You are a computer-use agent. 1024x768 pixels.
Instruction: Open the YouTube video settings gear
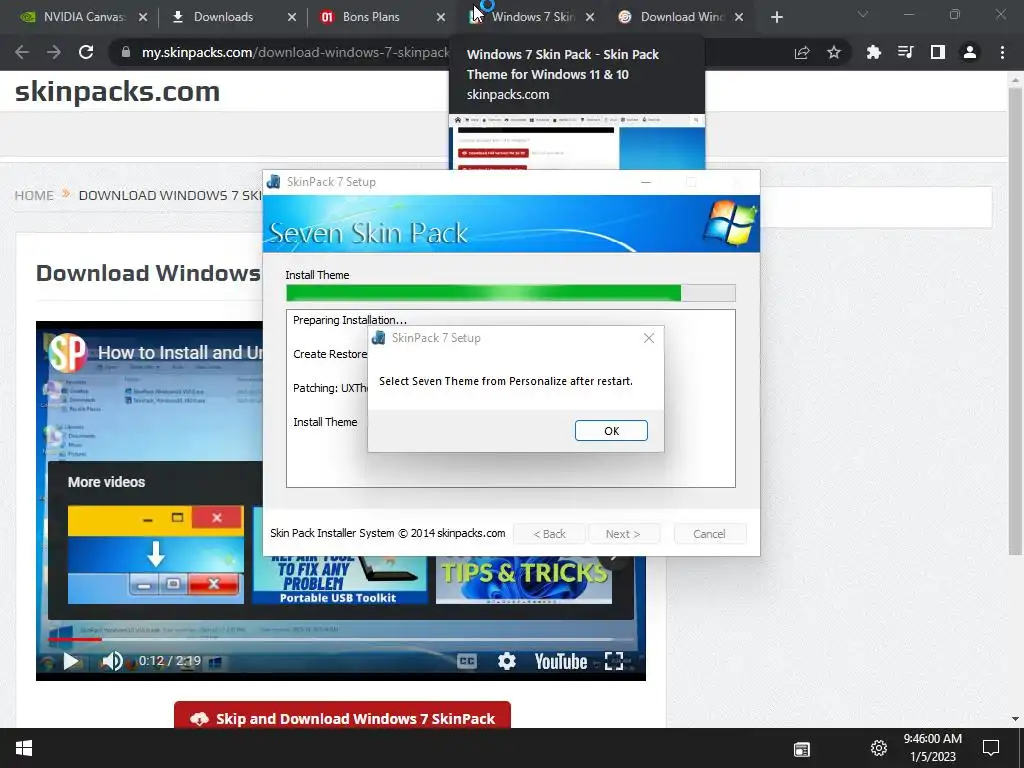pos(507,661)
